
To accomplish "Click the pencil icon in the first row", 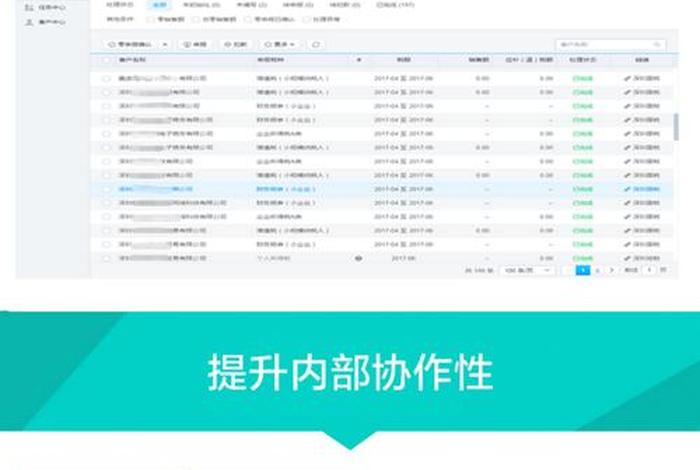I will [x=627, y=79].
